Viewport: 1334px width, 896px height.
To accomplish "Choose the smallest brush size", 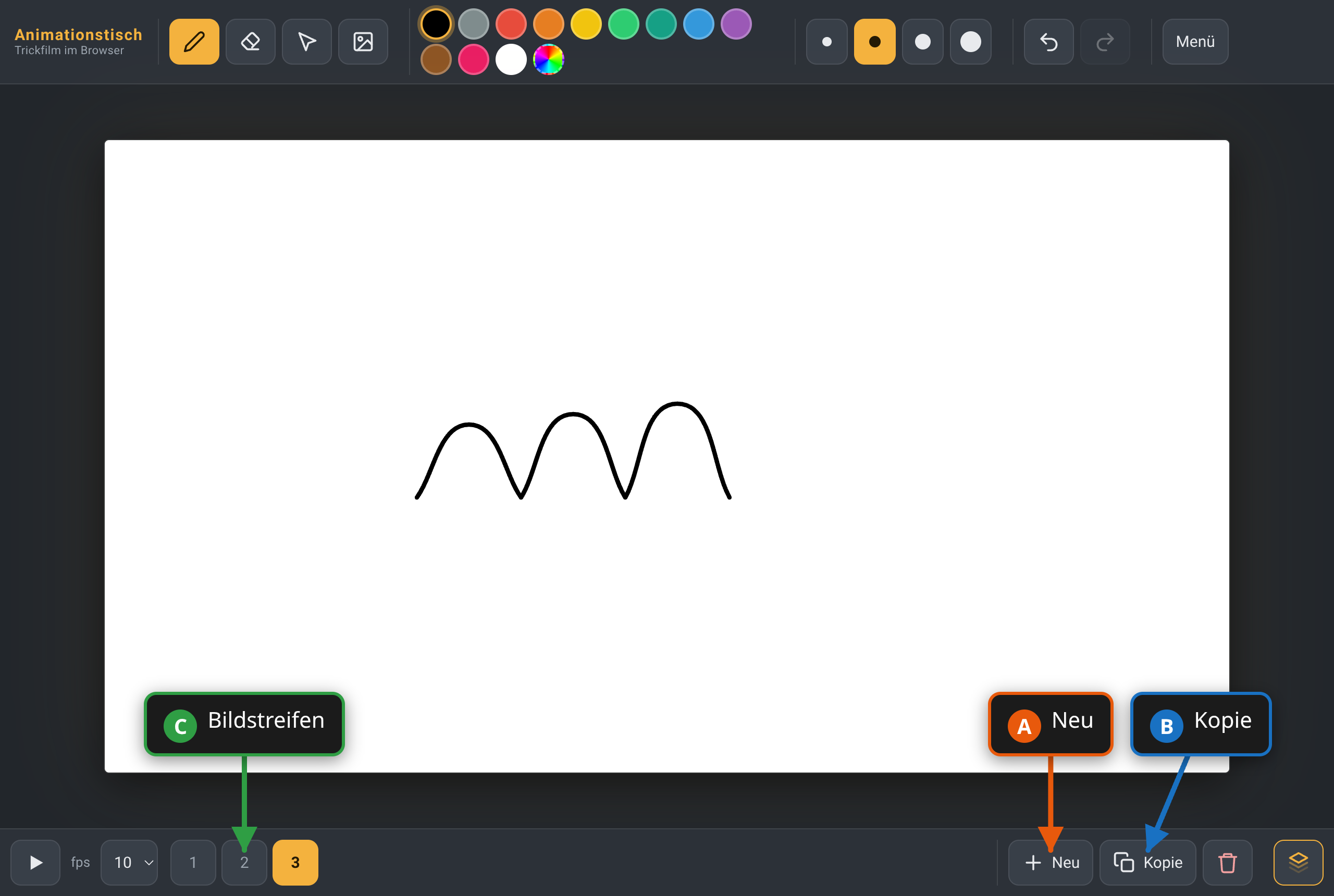I will pyautogui.click(x=826, y=42).
